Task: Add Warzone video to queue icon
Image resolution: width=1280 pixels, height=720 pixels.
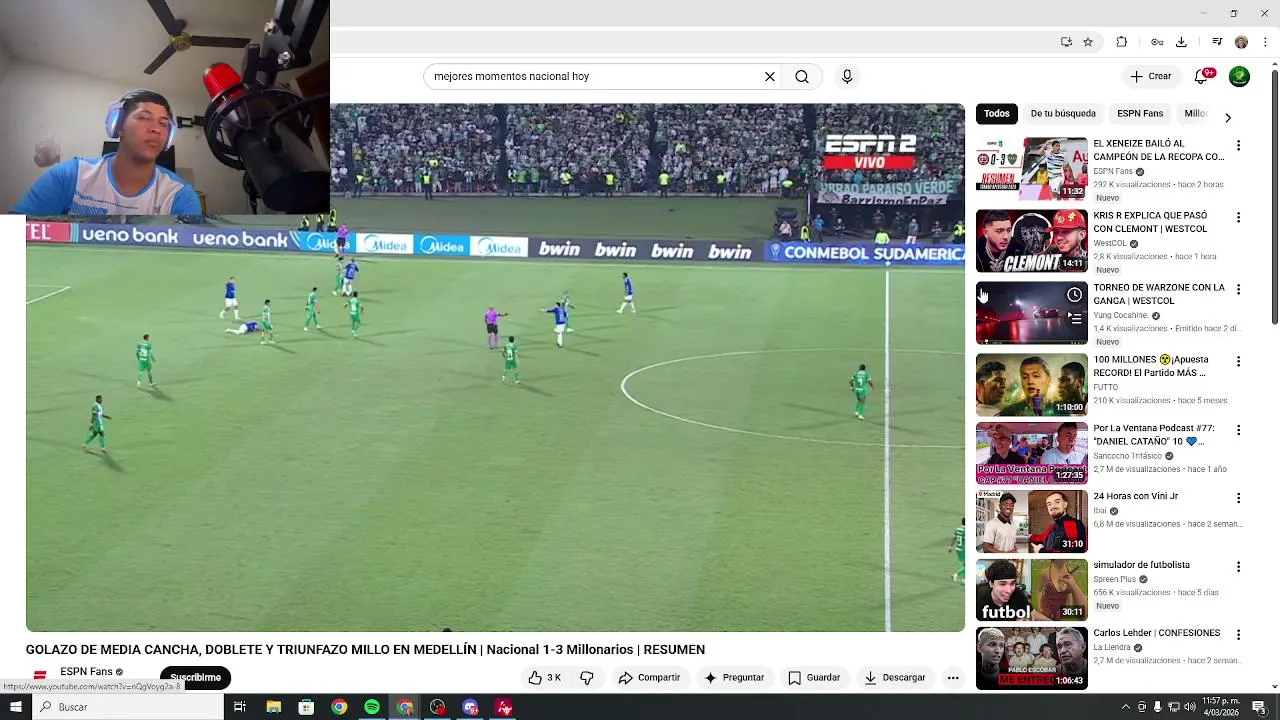Action: click(x=1074, y=318)
